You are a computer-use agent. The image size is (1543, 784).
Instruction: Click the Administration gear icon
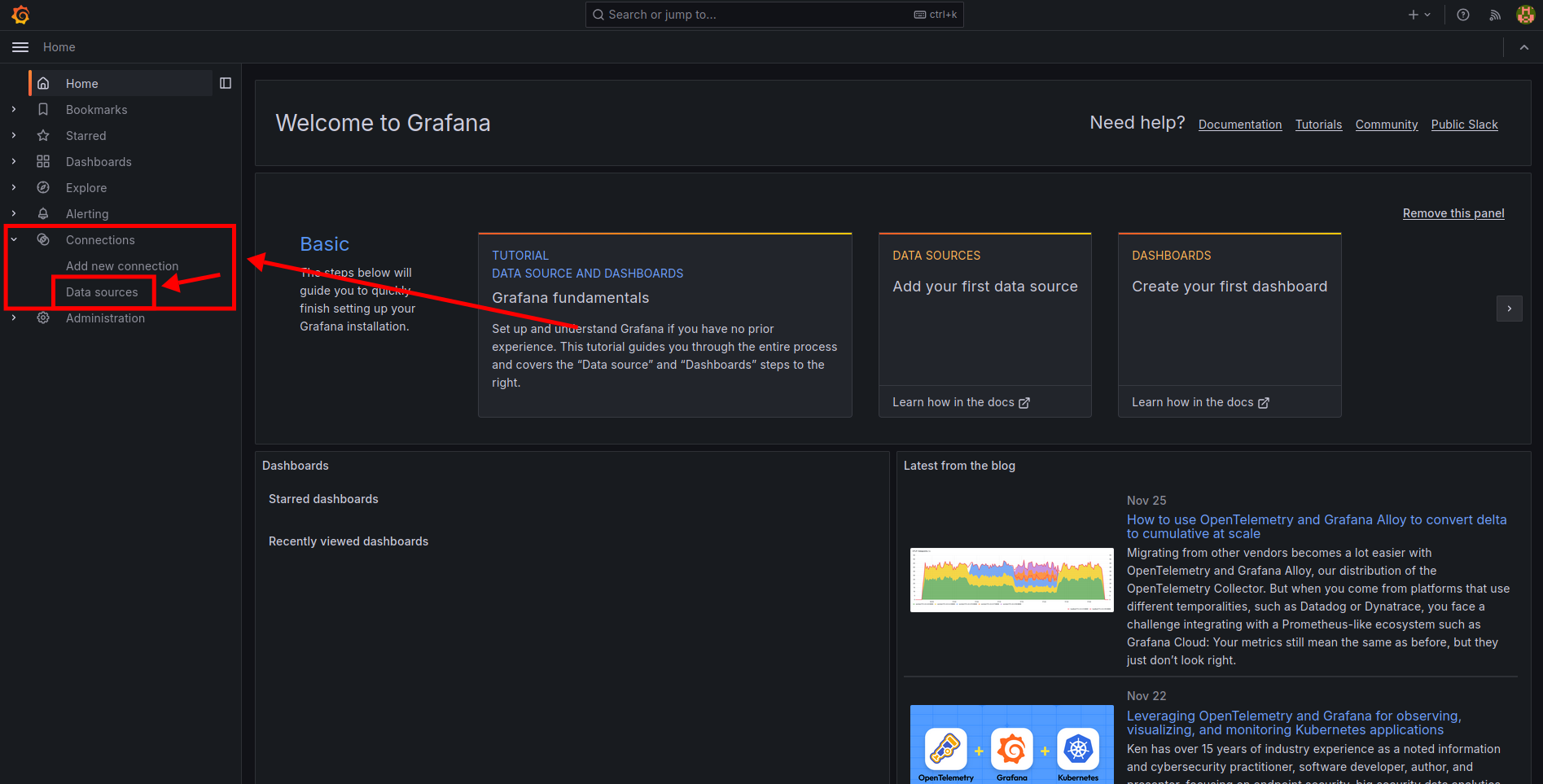coord(43,318)
